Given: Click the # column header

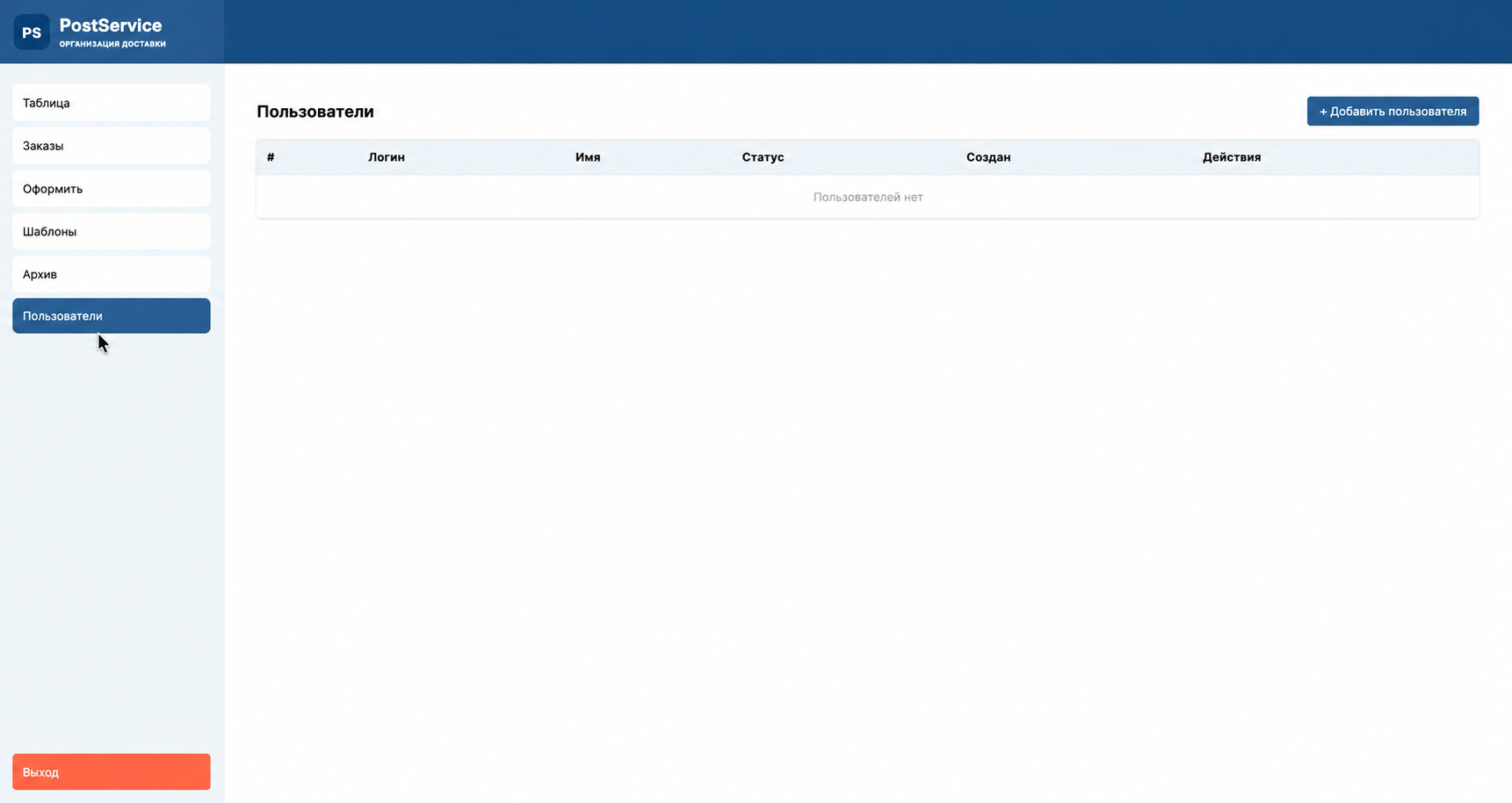Looking at the screenshot, I should click(271, 157).
